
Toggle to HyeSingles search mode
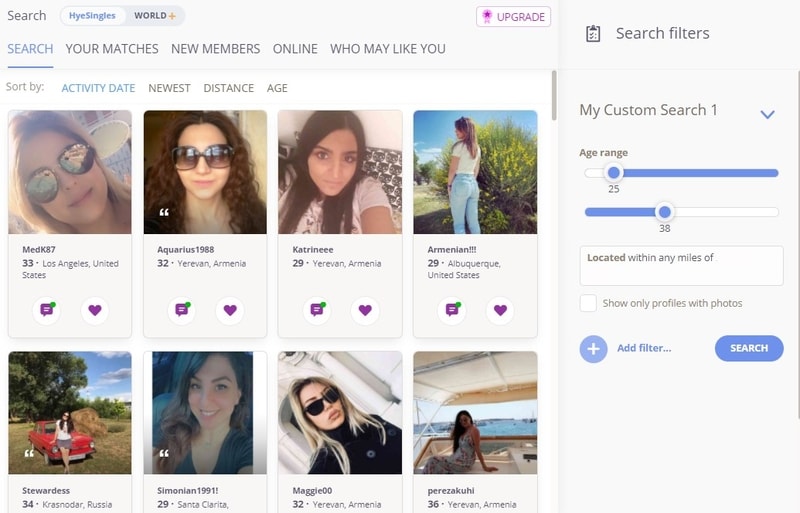(x=92, y=16)
